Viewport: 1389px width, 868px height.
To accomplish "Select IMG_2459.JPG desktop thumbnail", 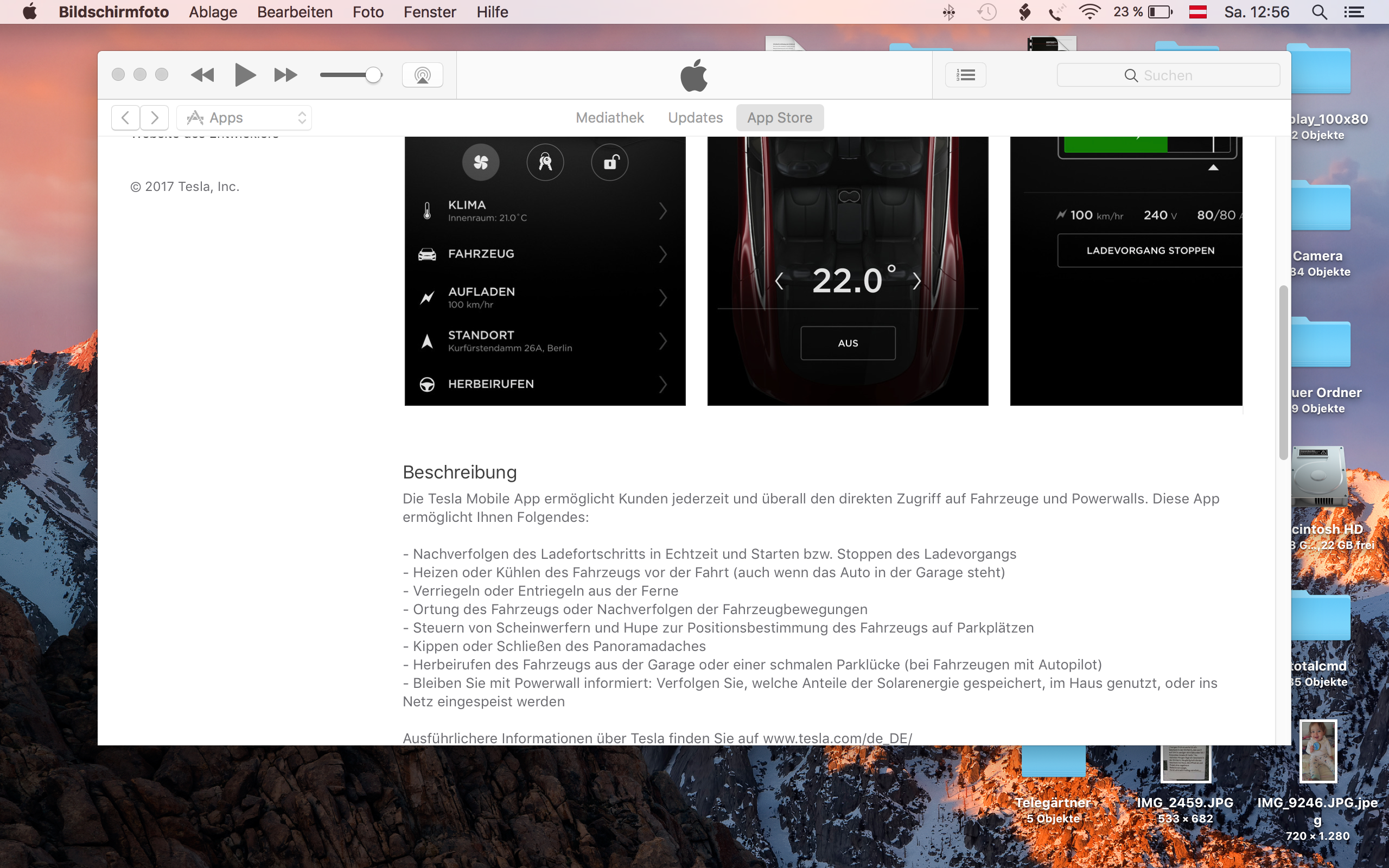I will click(1185, 764).
